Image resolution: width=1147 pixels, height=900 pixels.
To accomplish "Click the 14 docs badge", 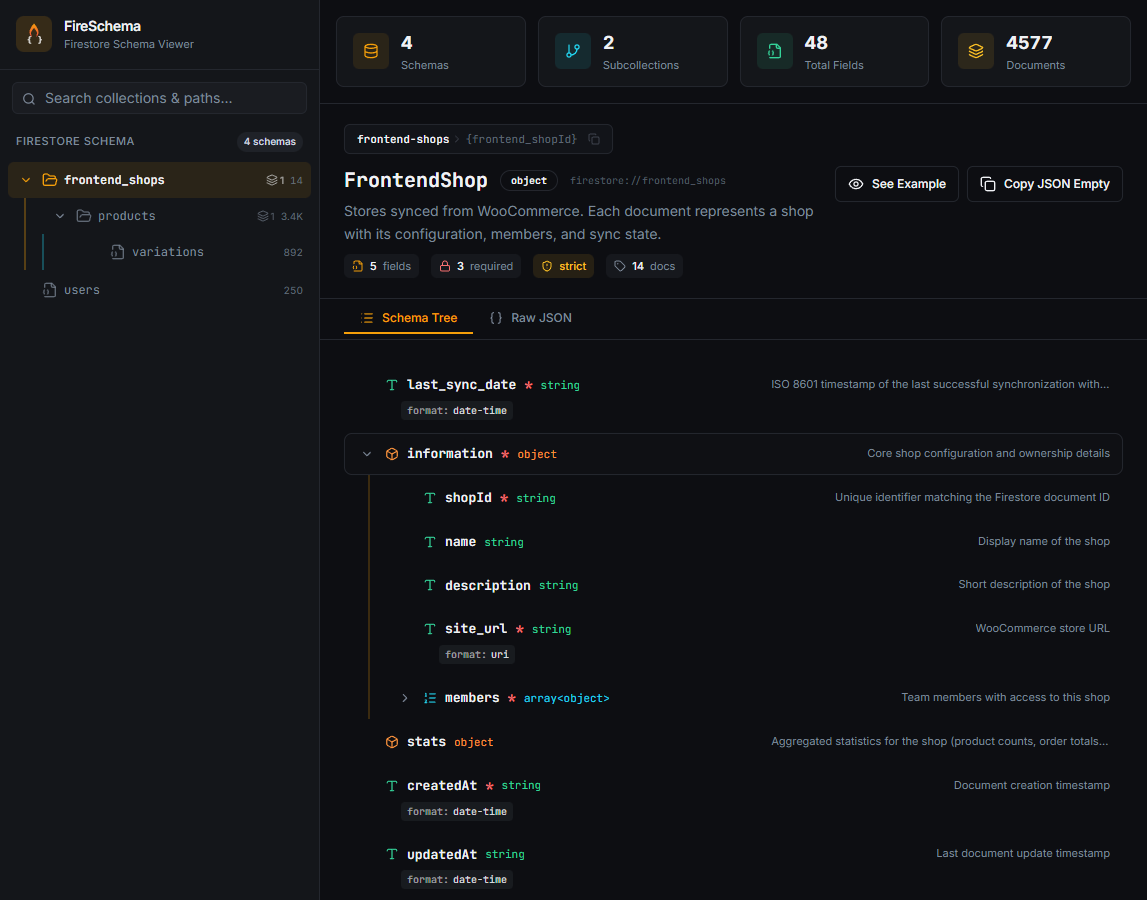I will pos(644,265).
